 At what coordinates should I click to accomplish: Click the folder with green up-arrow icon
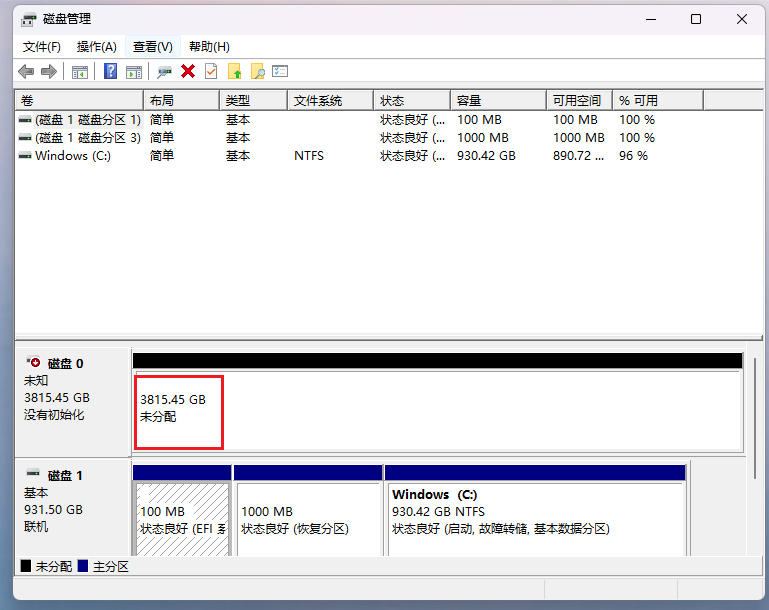click(235, 72)
